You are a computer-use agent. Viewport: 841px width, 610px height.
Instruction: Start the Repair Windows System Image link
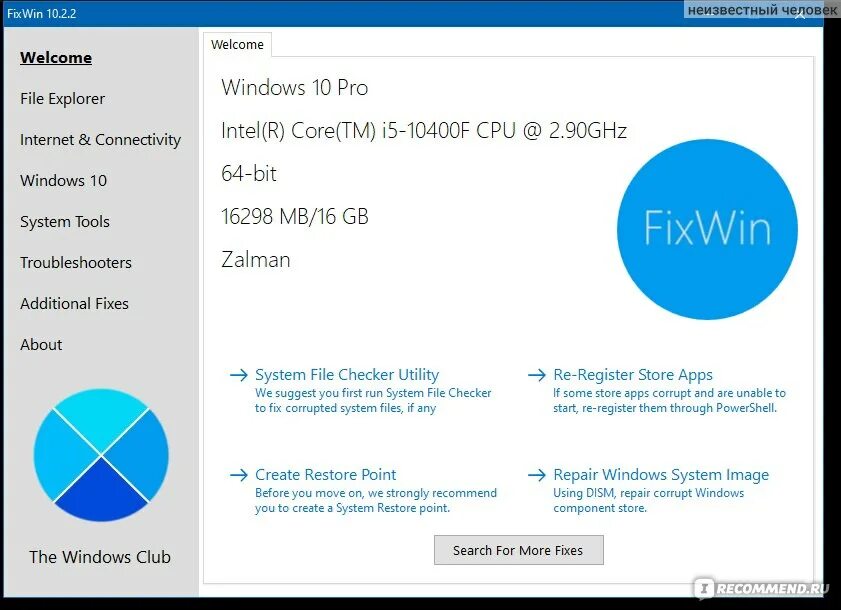tap(661, 474)
